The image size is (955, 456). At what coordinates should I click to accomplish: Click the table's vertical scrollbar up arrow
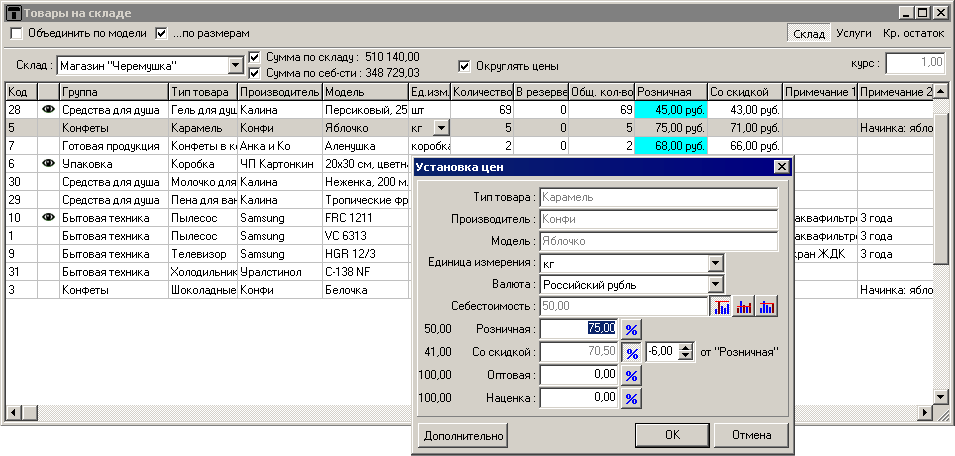(x=940, y=91)
